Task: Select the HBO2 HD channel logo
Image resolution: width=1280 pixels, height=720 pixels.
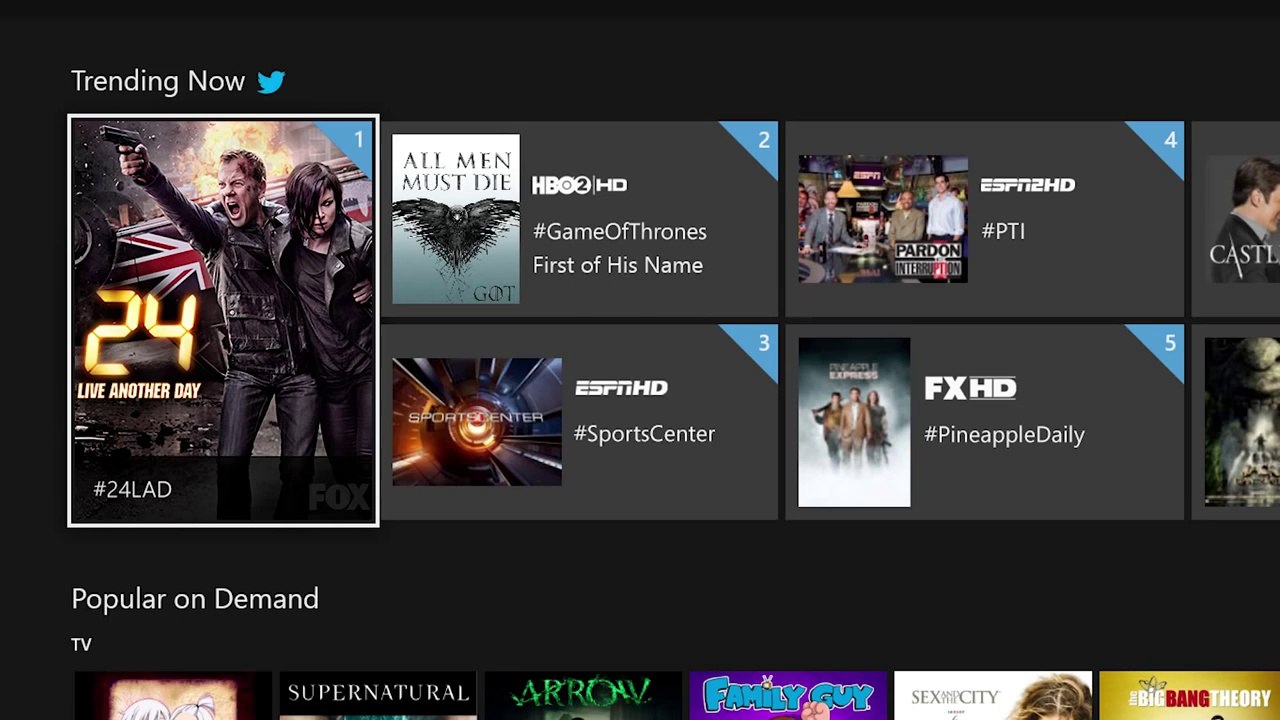Action: (x=579, y=185)
